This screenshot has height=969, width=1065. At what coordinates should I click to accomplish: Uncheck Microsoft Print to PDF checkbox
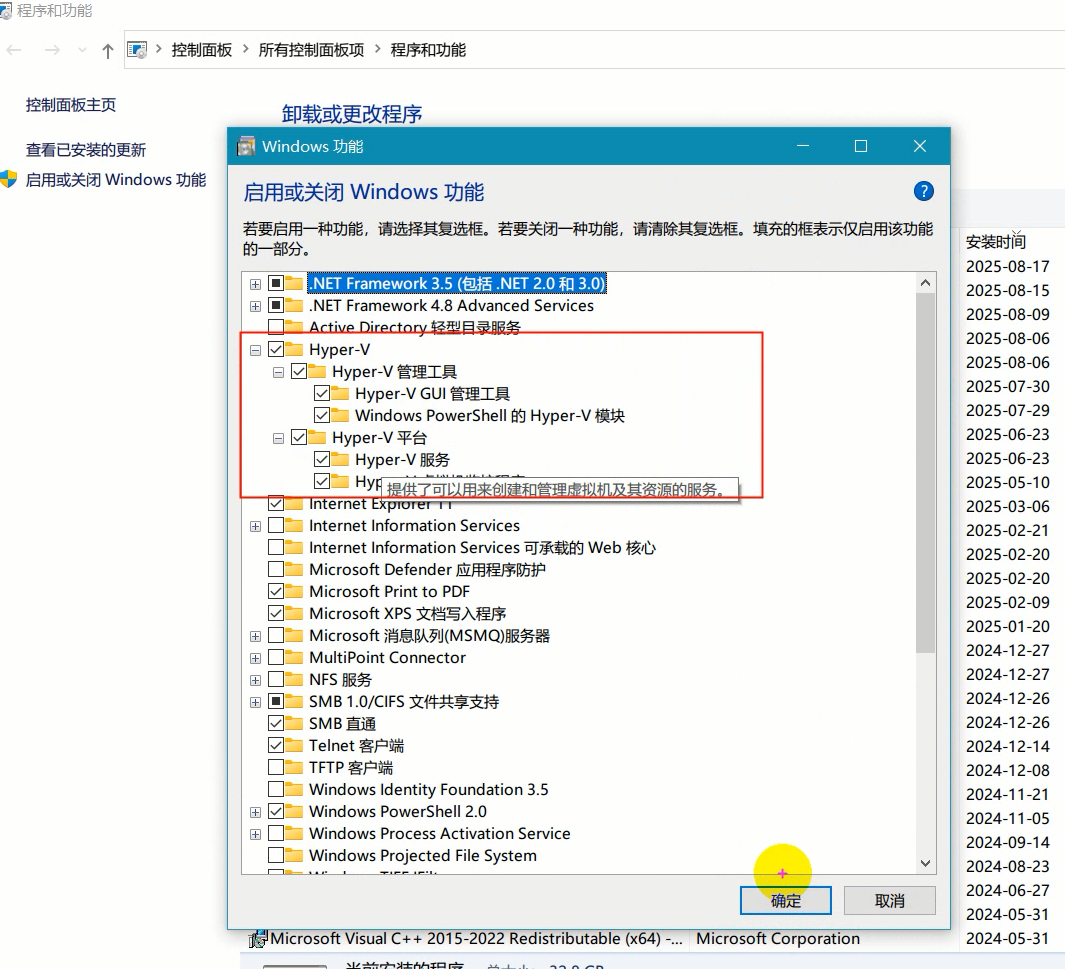coord(276,591)
